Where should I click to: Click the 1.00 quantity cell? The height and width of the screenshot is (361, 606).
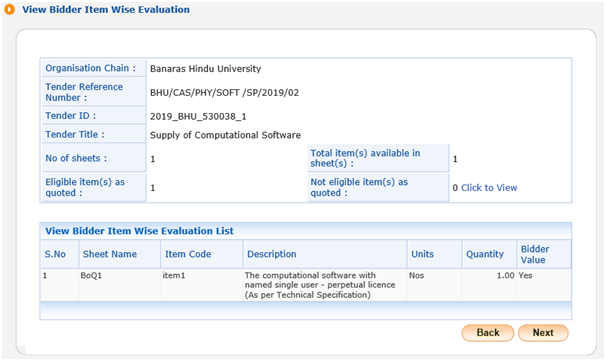(506, 276)
